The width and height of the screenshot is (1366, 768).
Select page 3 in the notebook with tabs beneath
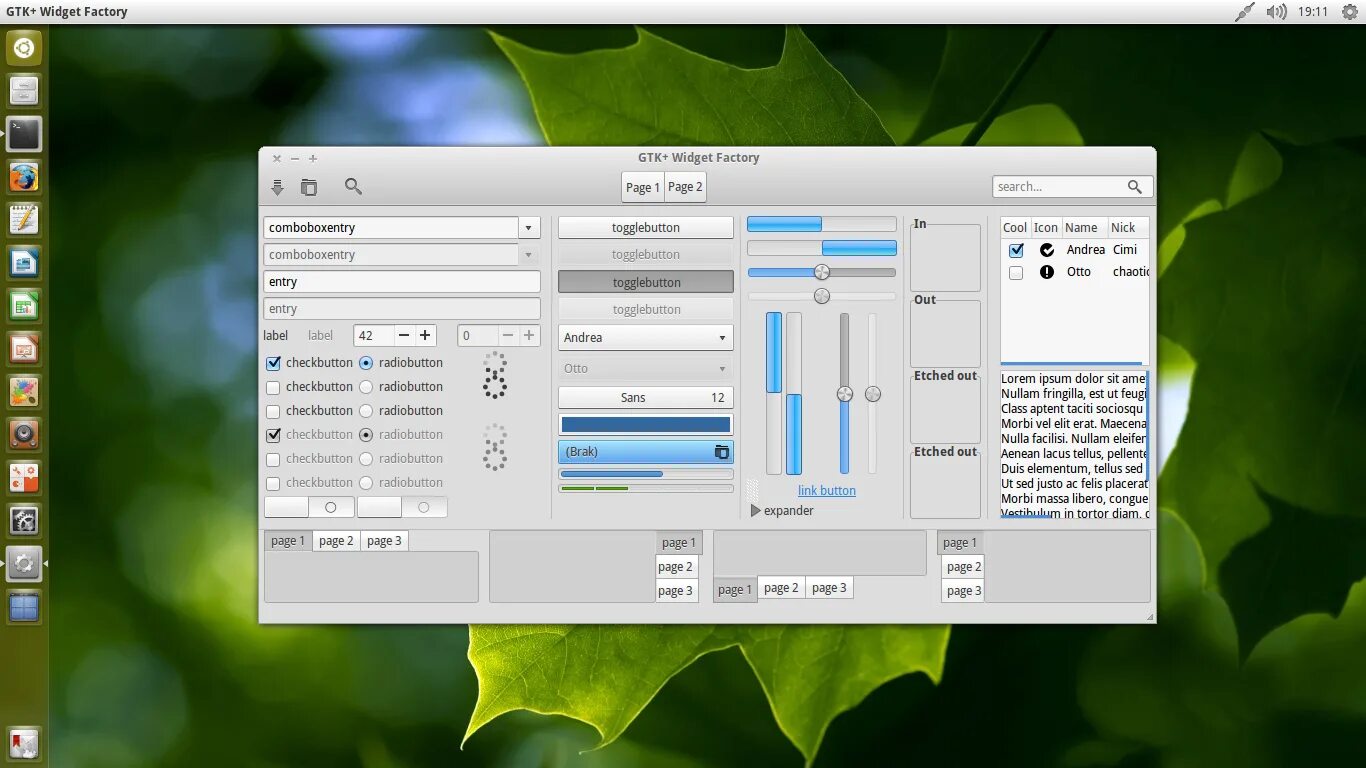pyautogui.click(x=829, y=588)
